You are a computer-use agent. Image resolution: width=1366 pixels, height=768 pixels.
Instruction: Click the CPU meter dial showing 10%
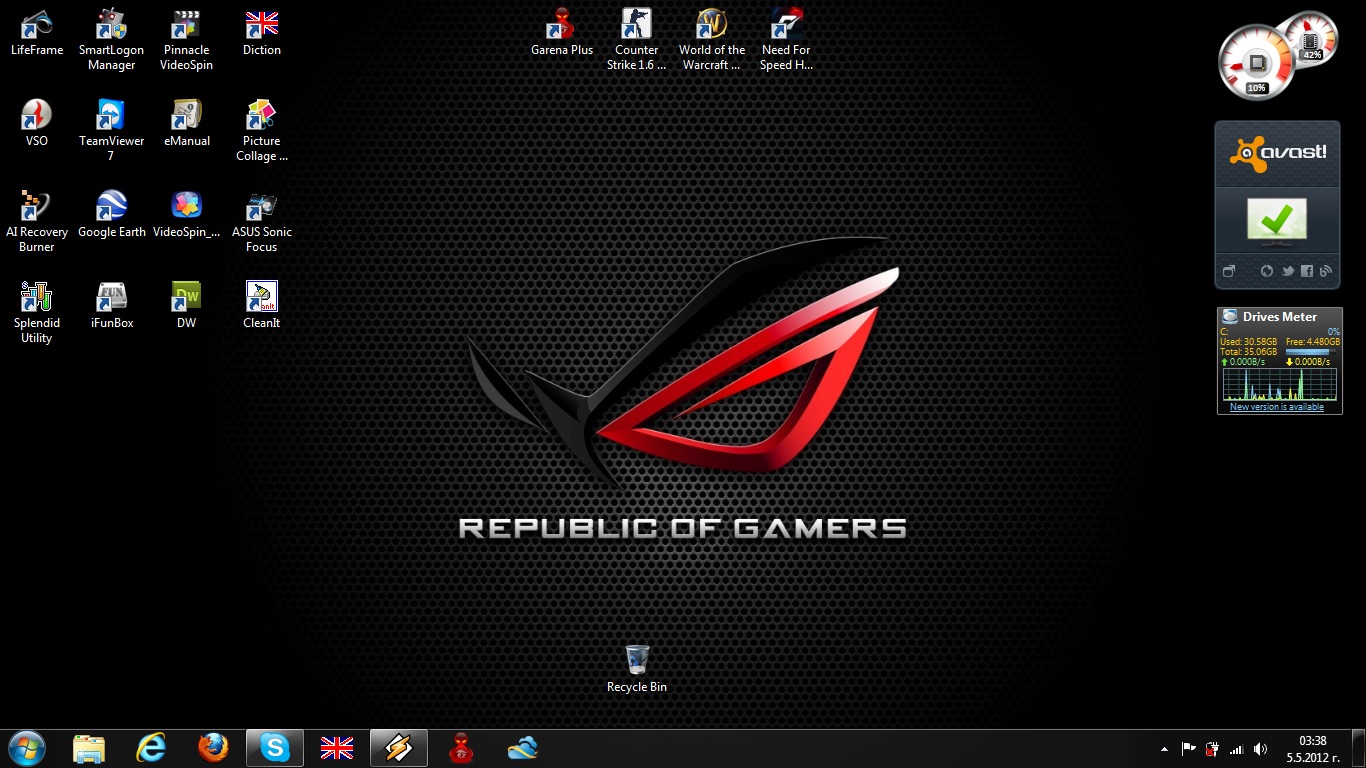1257,62
